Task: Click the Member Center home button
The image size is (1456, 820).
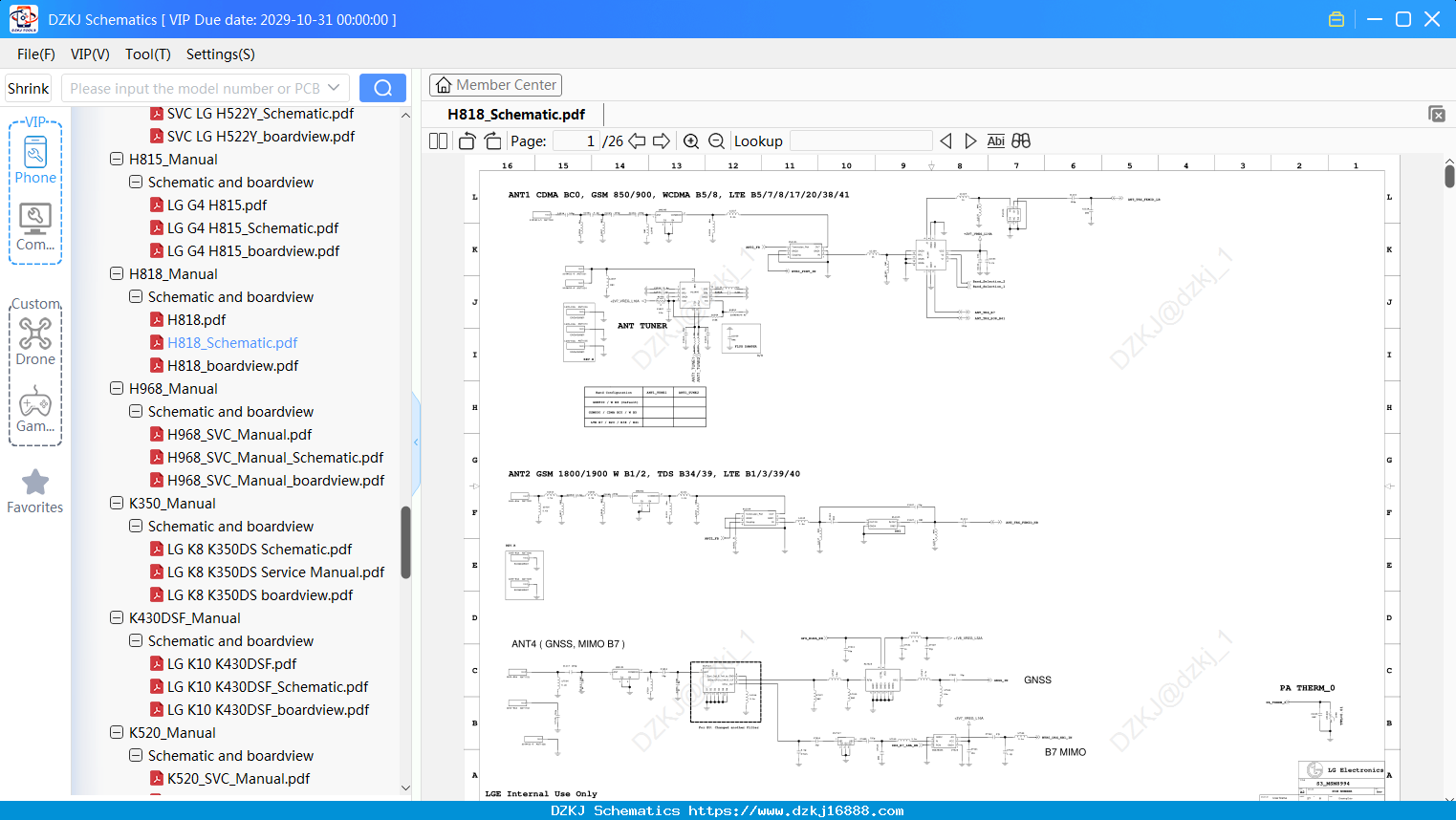Action: [495, 85]
